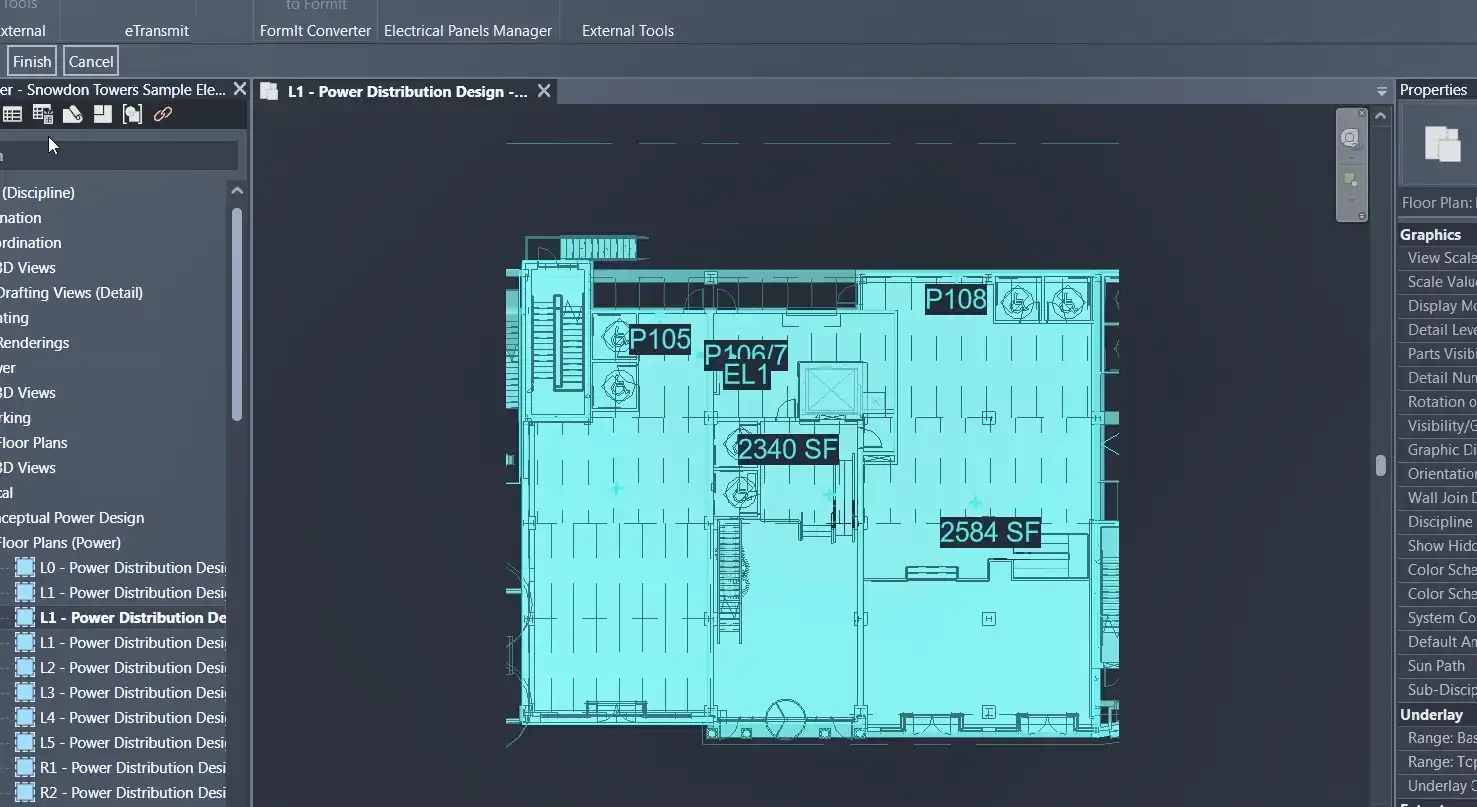1477x807 pixels.
Task: Toggle the Sun Path property
Action: coord(1437,665)
